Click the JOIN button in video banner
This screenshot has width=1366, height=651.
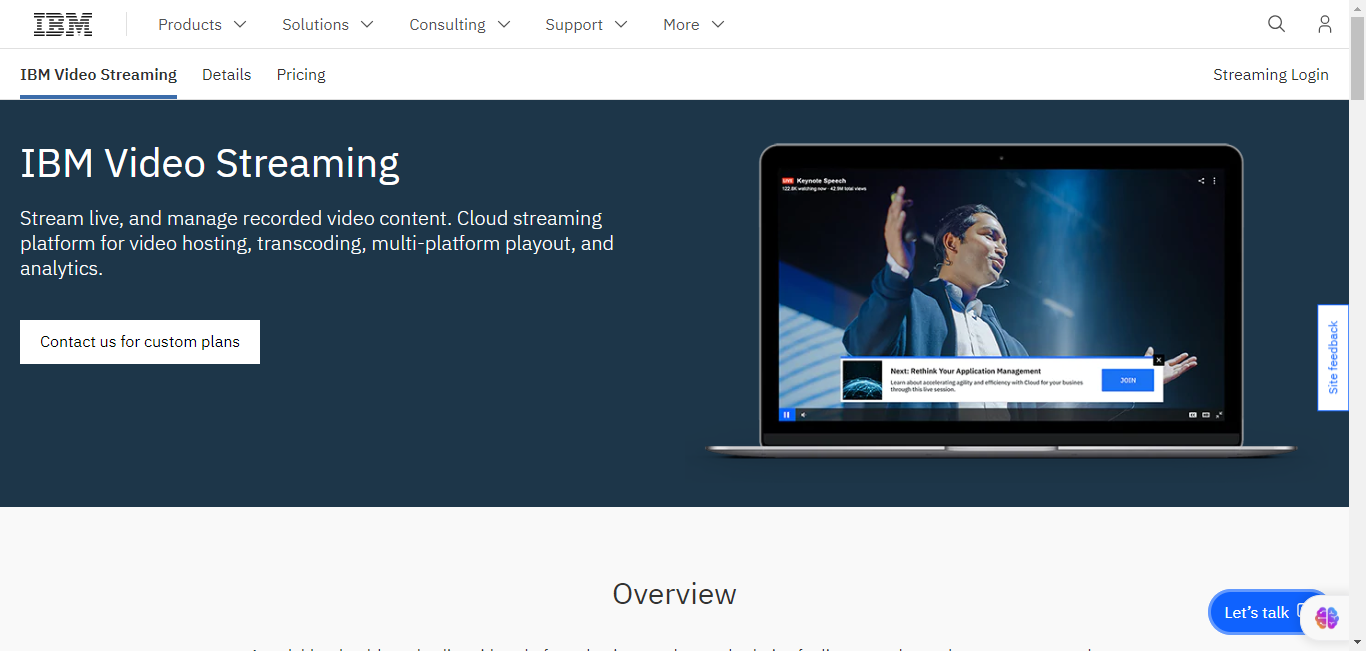tap(1127, 380)
